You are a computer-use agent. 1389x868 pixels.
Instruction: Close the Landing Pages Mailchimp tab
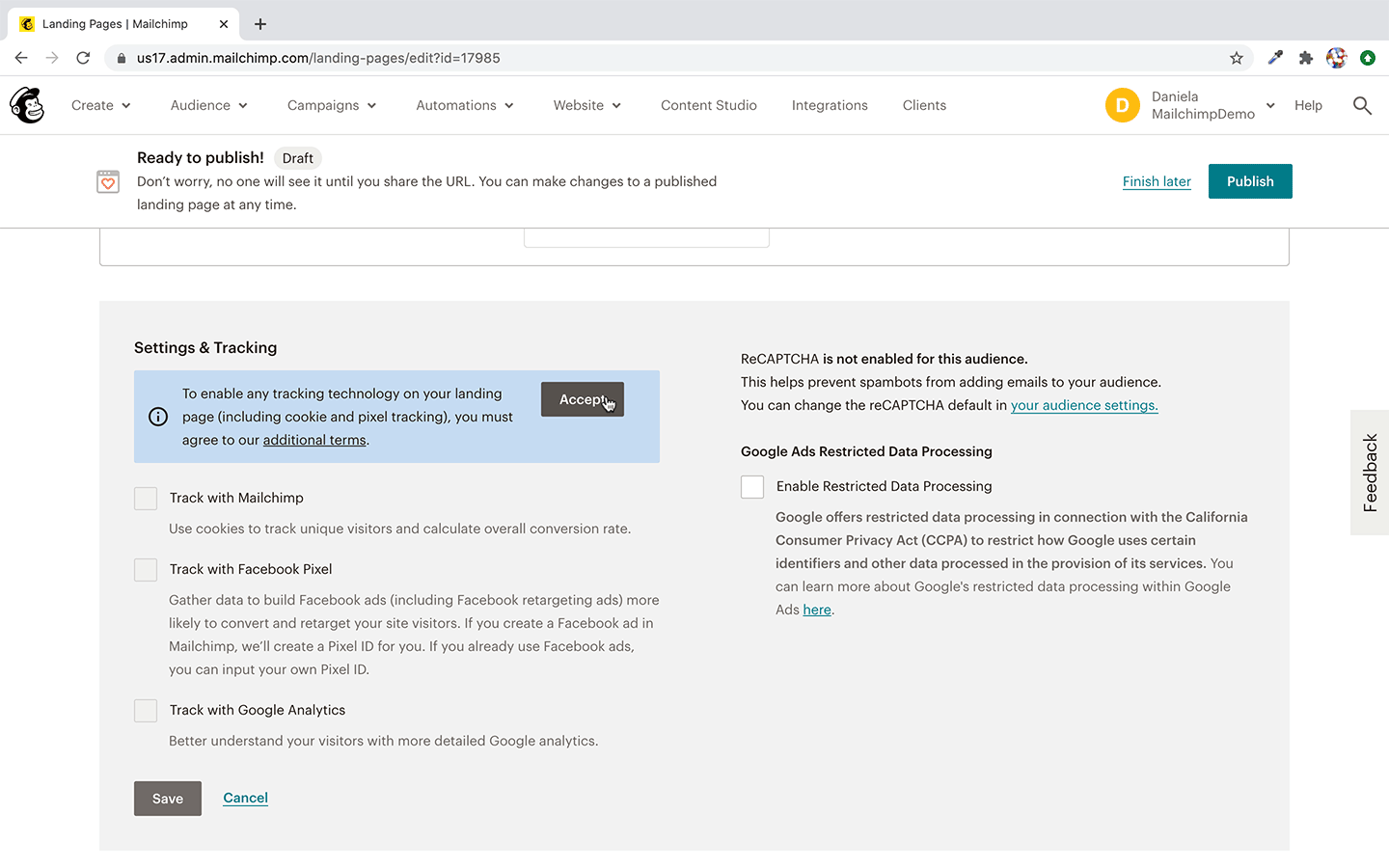point(224,24)
